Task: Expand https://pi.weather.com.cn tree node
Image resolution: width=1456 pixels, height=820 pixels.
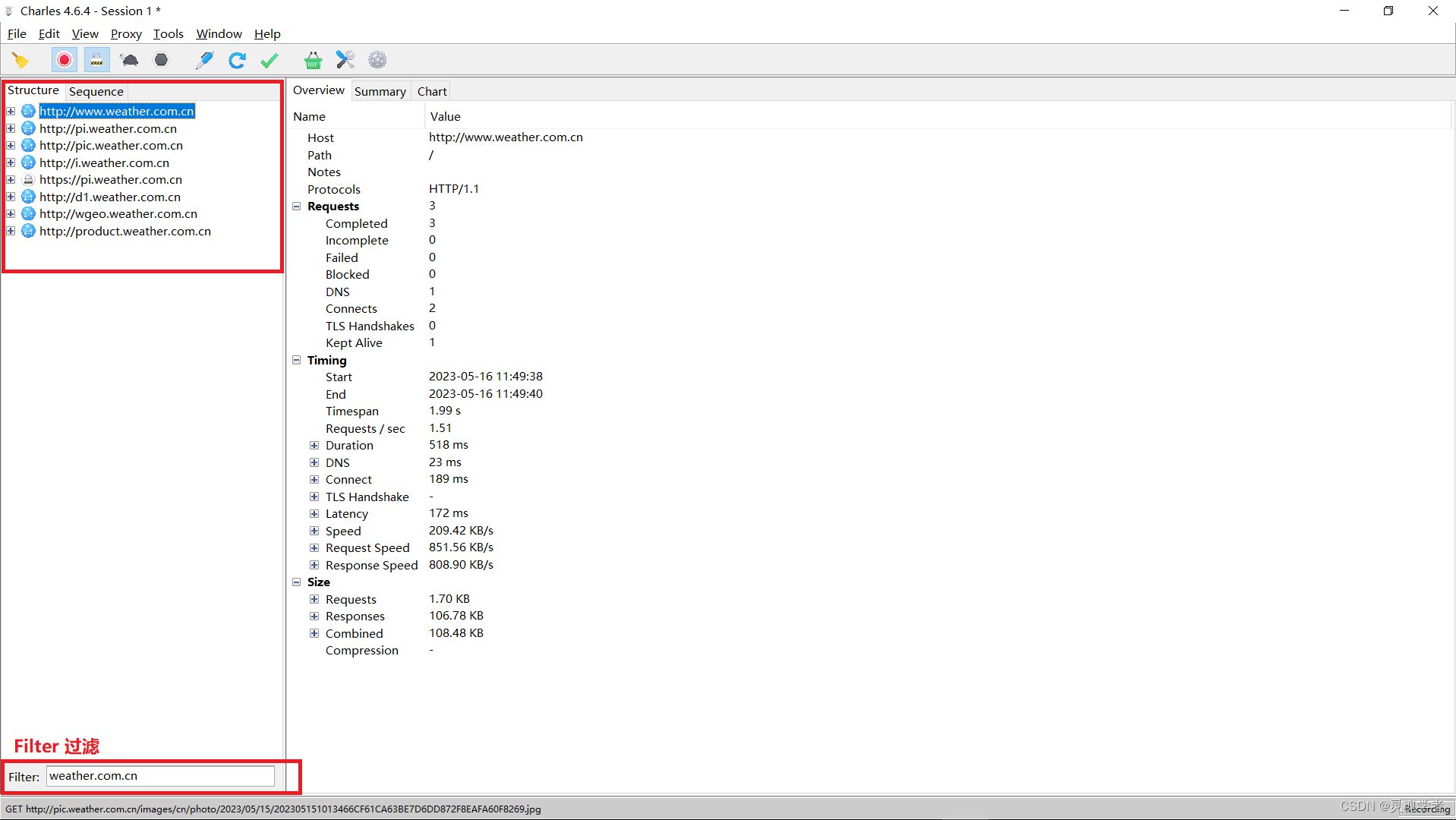Action: 11,180
